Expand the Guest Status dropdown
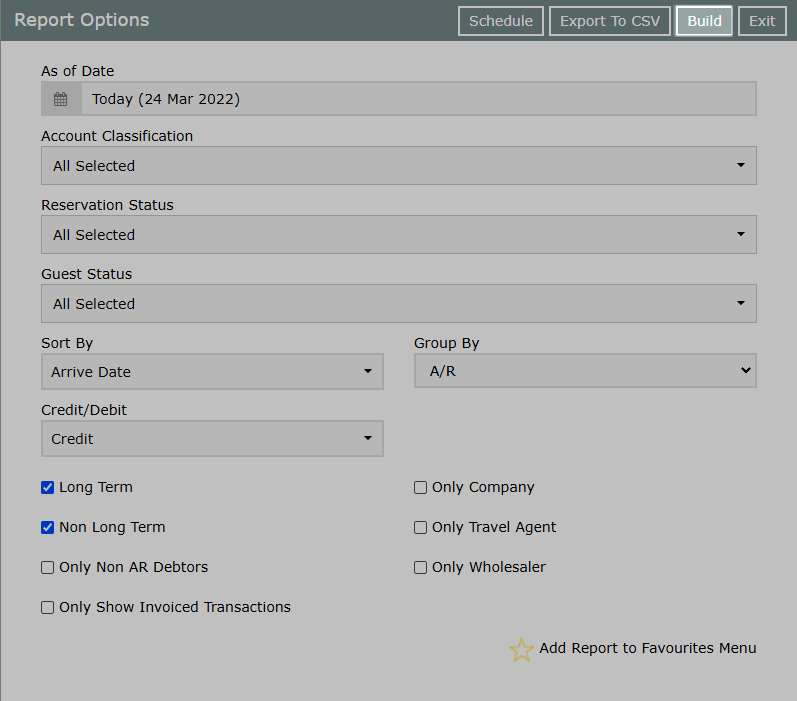Screen dimensions: 797x701 pyautogui.click(x=399, y=303)
